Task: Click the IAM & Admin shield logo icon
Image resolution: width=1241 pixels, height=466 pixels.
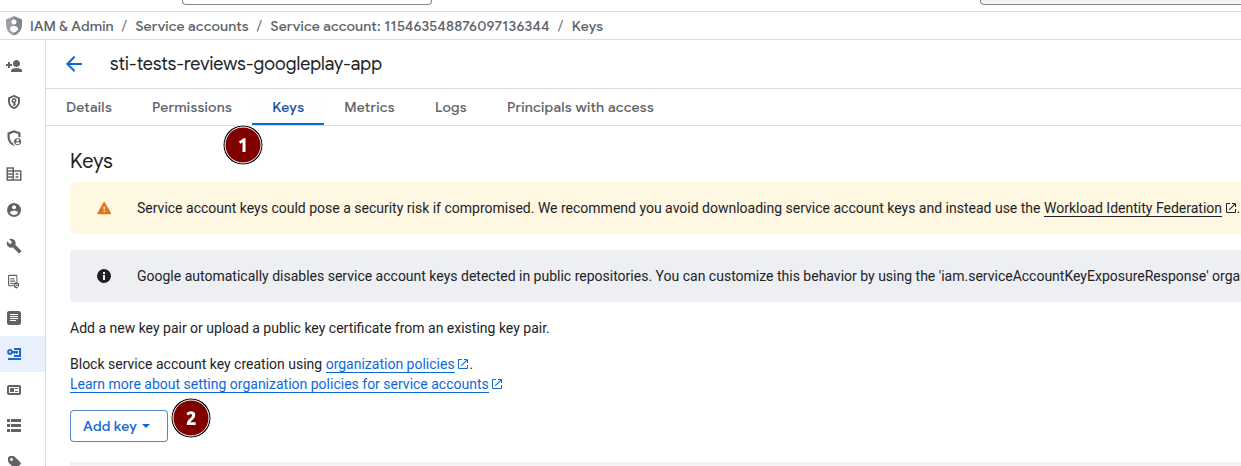Action: pyautogui.click(x=14, y=26)
